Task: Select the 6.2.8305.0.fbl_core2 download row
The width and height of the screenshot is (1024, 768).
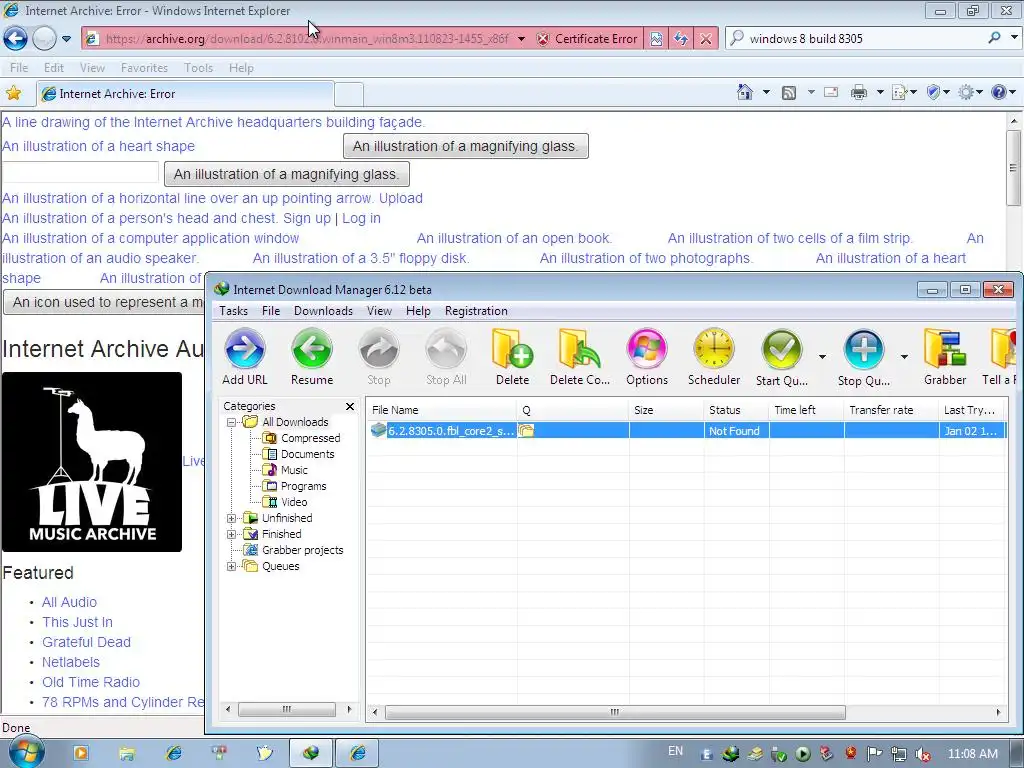Action: (x=687, y=430)
